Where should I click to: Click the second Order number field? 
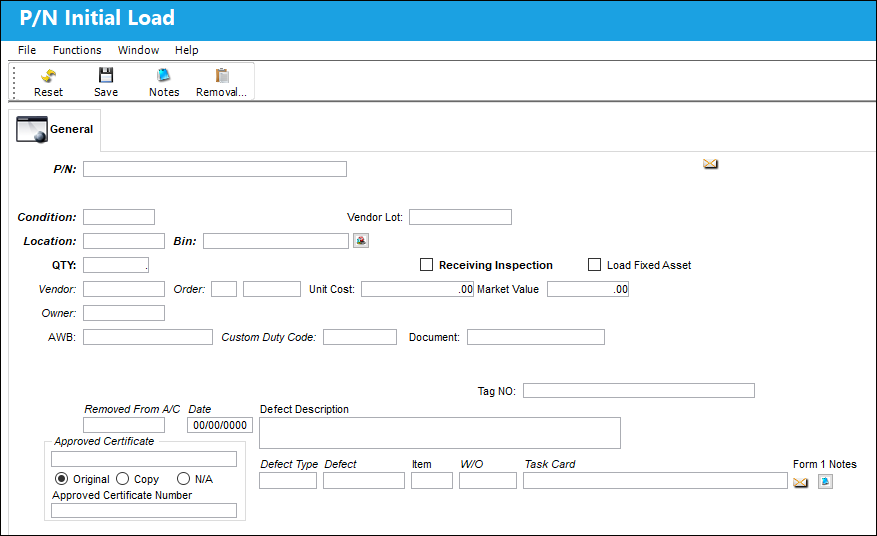click(272, 289)
